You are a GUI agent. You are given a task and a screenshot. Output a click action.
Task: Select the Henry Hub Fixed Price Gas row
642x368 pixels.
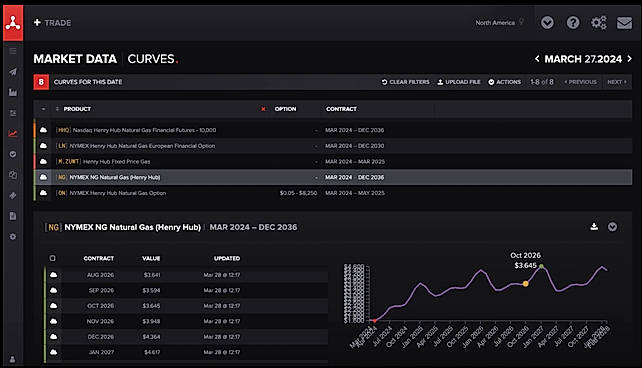[333, 161]
